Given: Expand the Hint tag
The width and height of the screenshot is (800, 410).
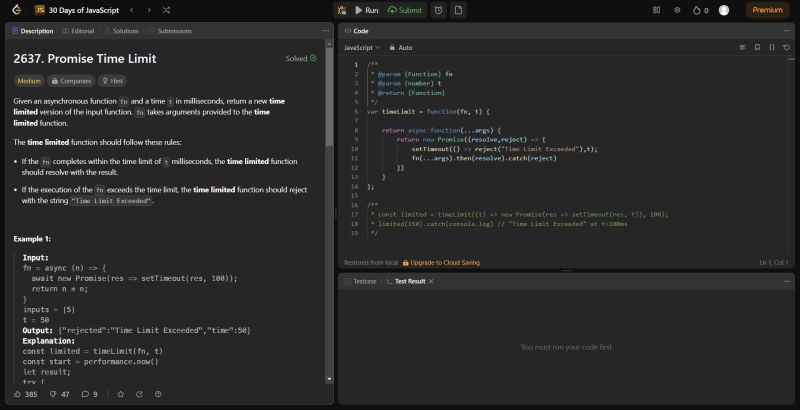Looking at the screenshot, I should coord(113,80).
